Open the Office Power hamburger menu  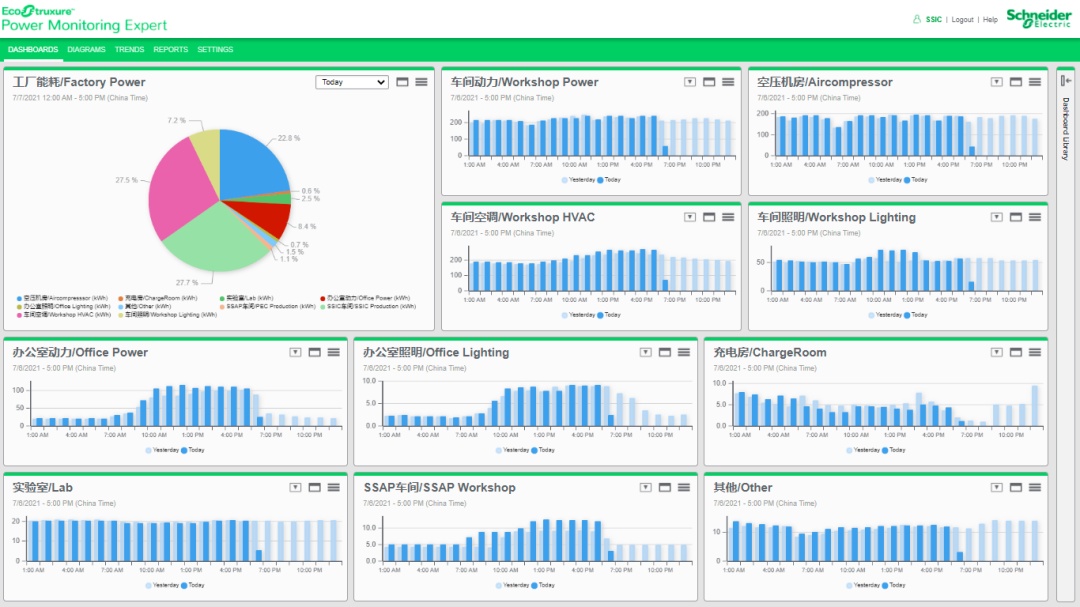pos(334,352)
